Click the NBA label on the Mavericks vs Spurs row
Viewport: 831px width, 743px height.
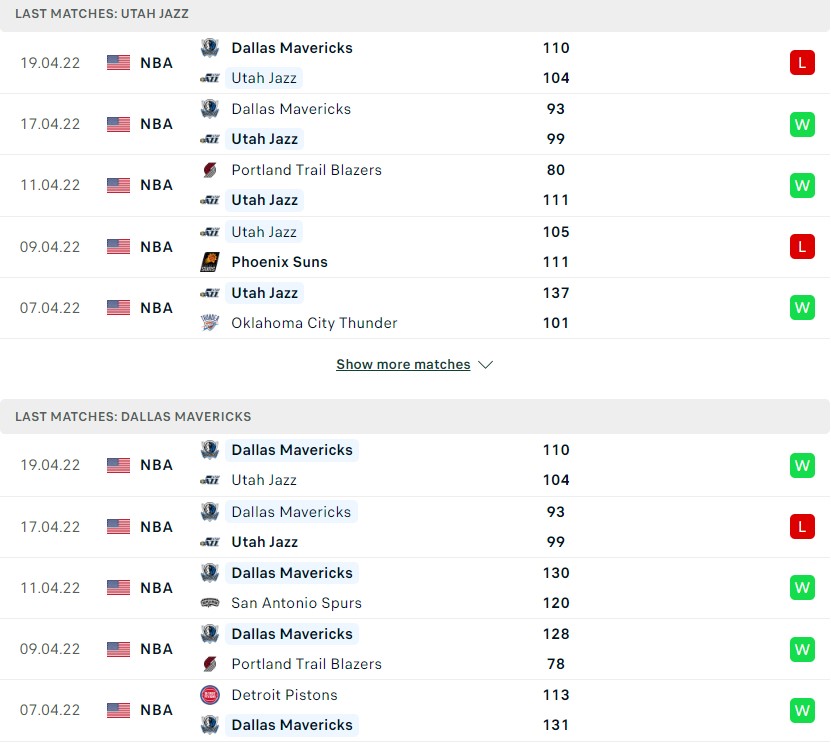(156, 588)
